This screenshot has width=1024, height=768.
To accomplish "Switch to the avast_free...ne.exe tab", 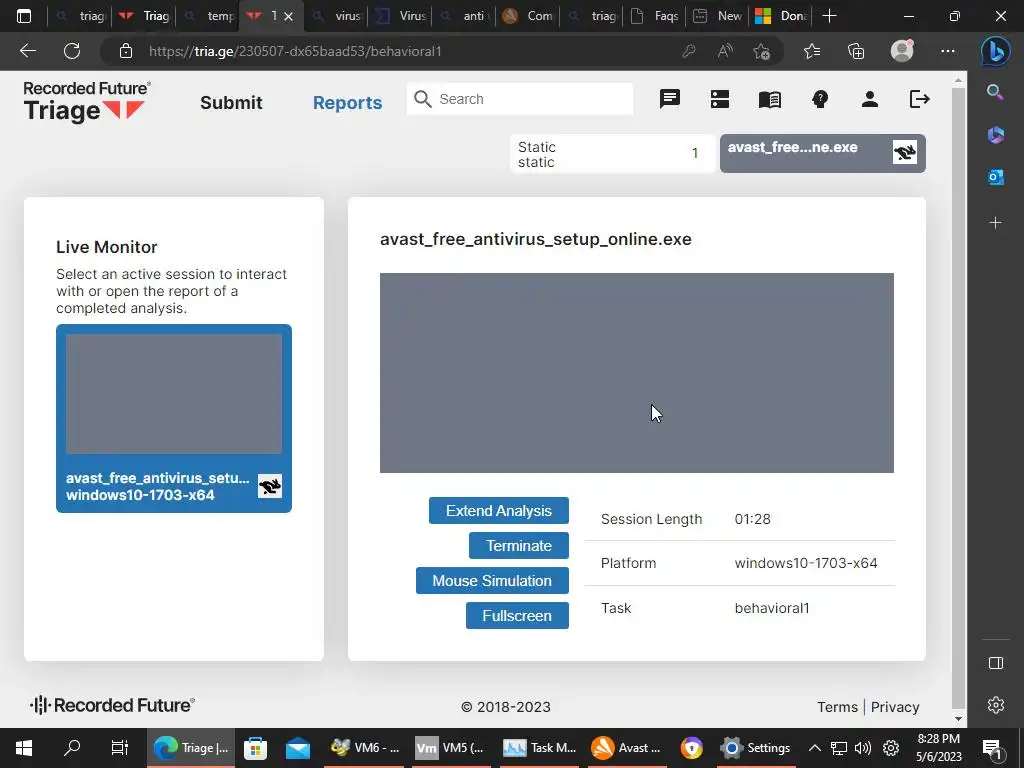I will point(822,153).
